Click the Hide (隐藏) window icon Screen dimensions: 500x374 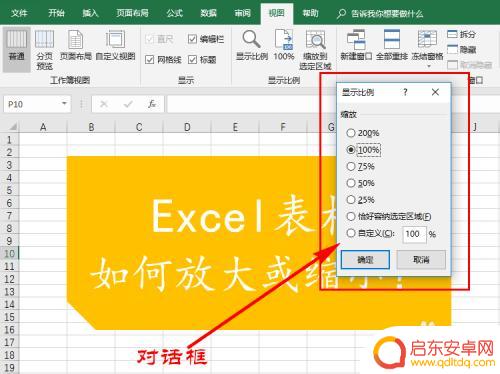click(452, 49)
